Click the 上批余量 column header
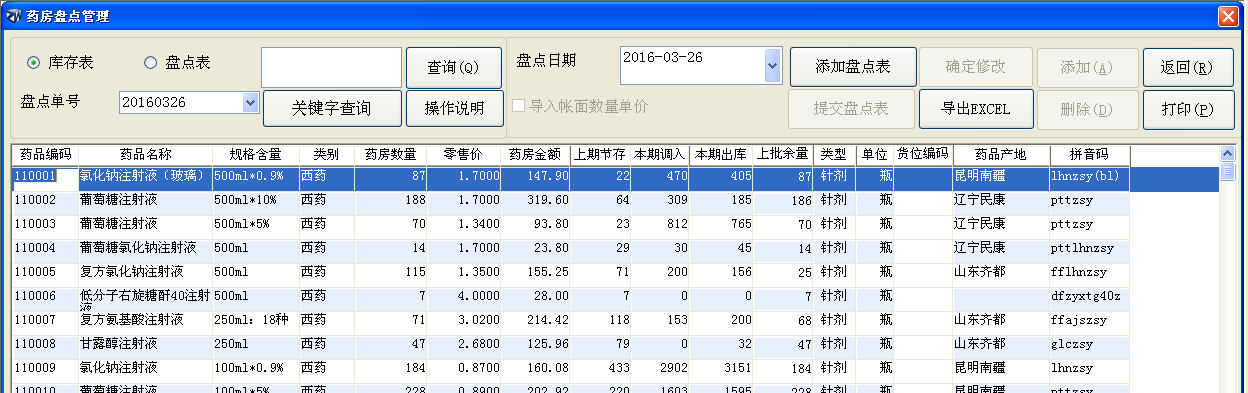The height and width of the screenshot is (393, 1248). coord(783,155)
